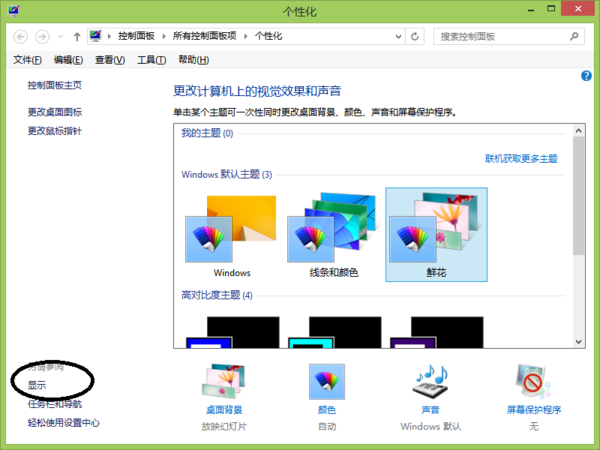Viewport: 600px width, 450px height.
Task: Open the recent locations dropdown arrow
Action: [60, 37]
